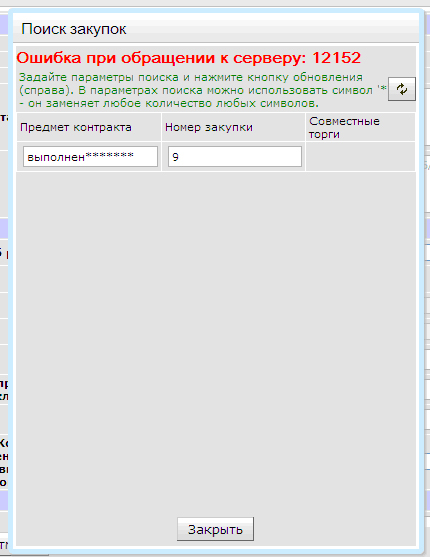This screenshot has width=430, height=557.
Task: Select the Номер закупки column header
Action: click(x=233, y=127)
